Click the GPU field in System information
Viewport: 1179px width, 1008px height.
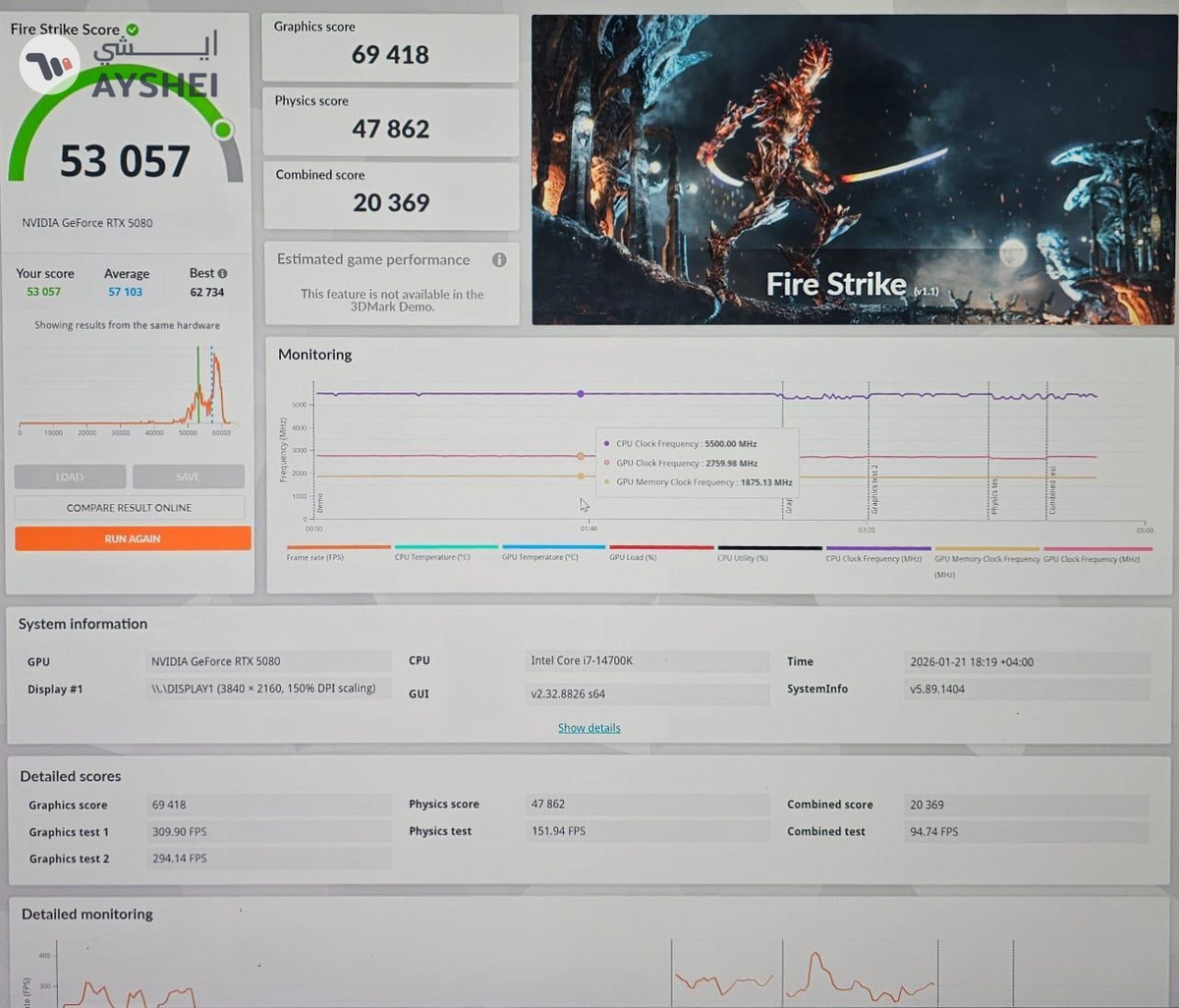[x=268, y=661]
